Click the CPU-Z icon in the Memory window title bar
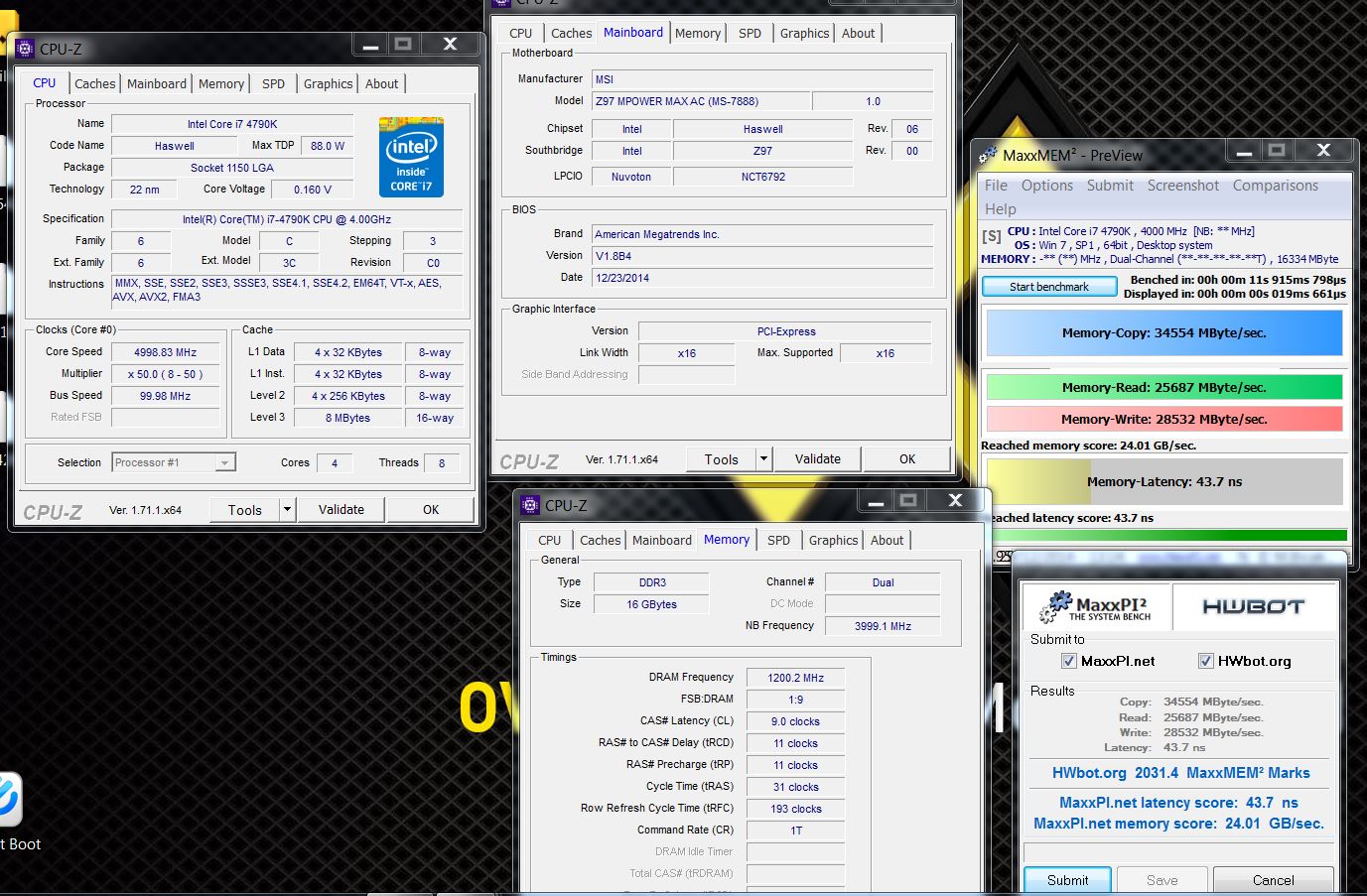The height and width of the screenshot is (896, 1367). point(530,505)
